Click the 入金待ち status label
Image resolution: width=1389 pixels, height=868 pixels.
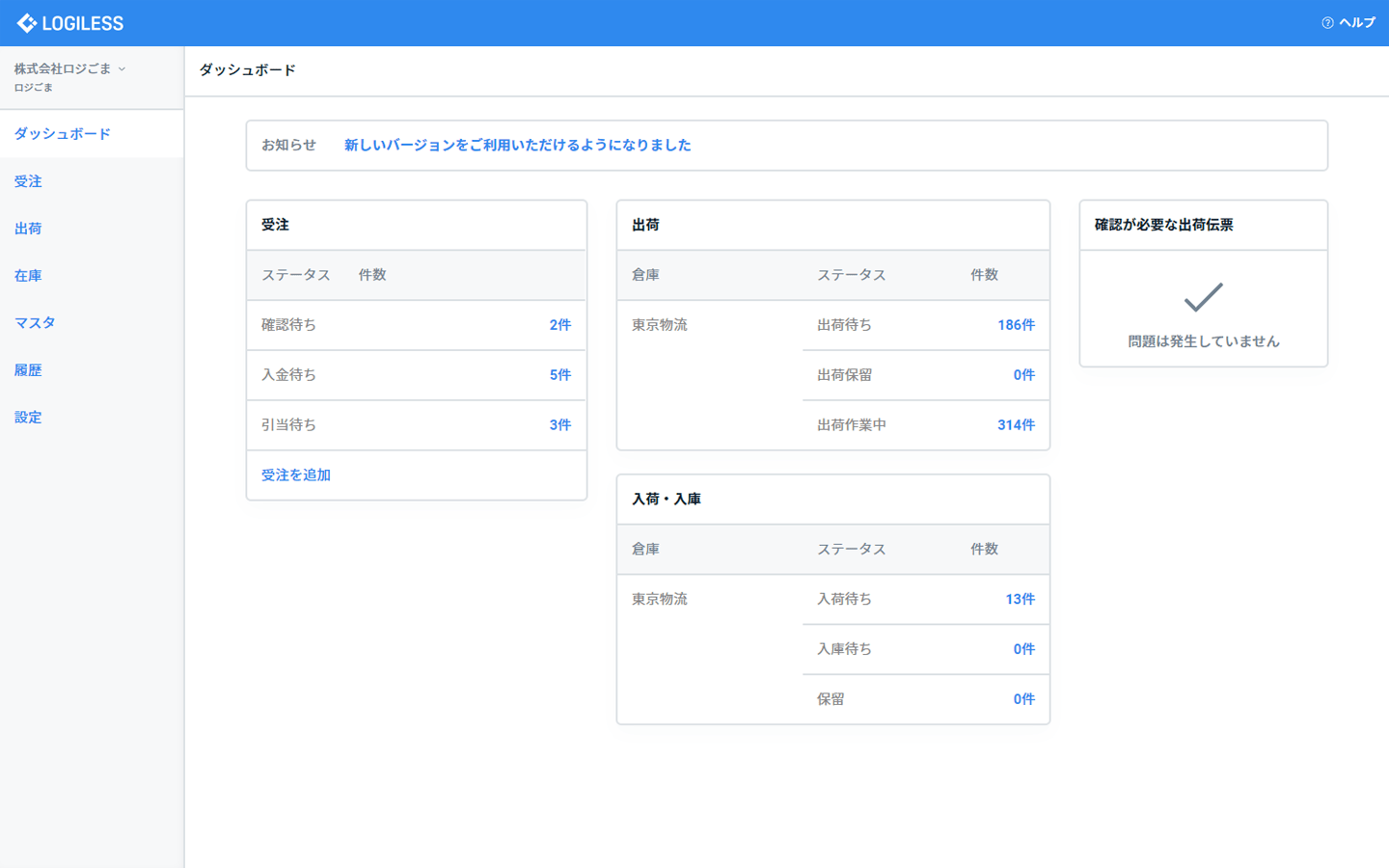tap(288, 375)
